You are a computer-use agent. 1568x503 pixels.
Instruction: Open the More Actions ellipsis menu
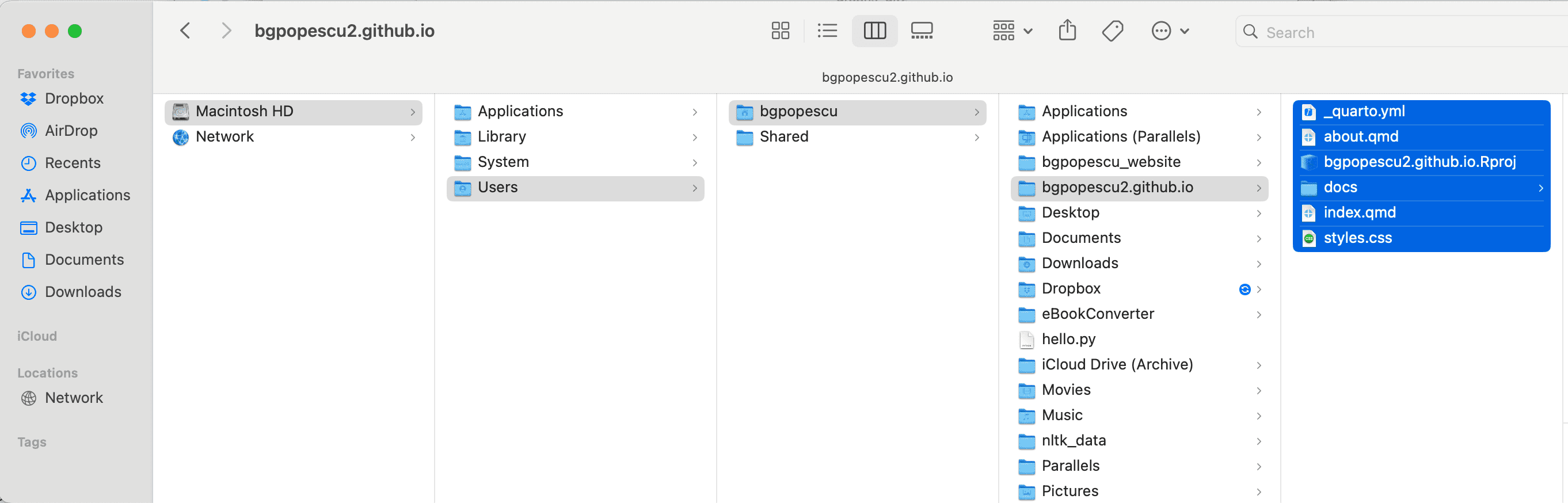point(1169,31)
